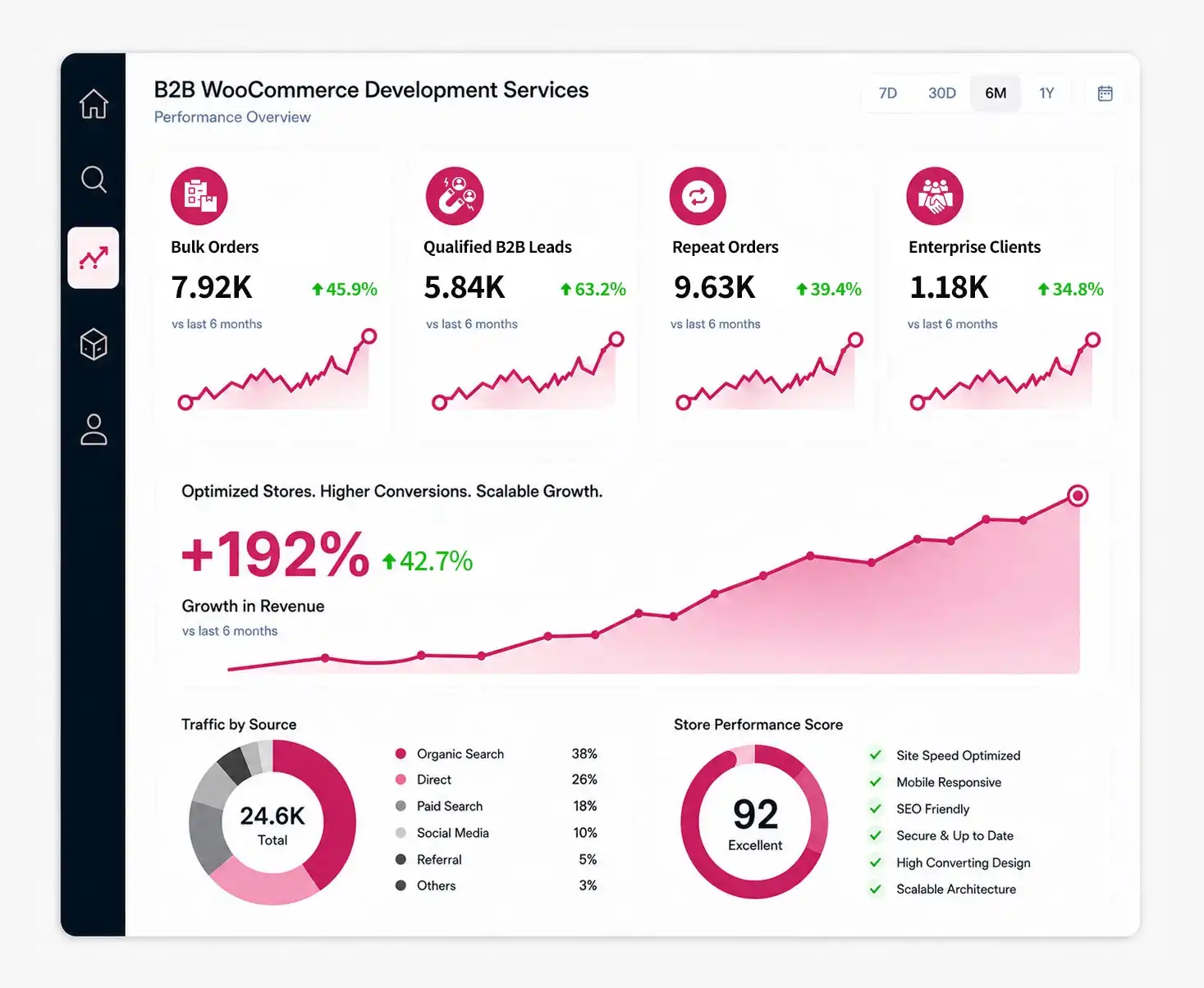Click the green arrow beside 34.8%

[1043, 289]
